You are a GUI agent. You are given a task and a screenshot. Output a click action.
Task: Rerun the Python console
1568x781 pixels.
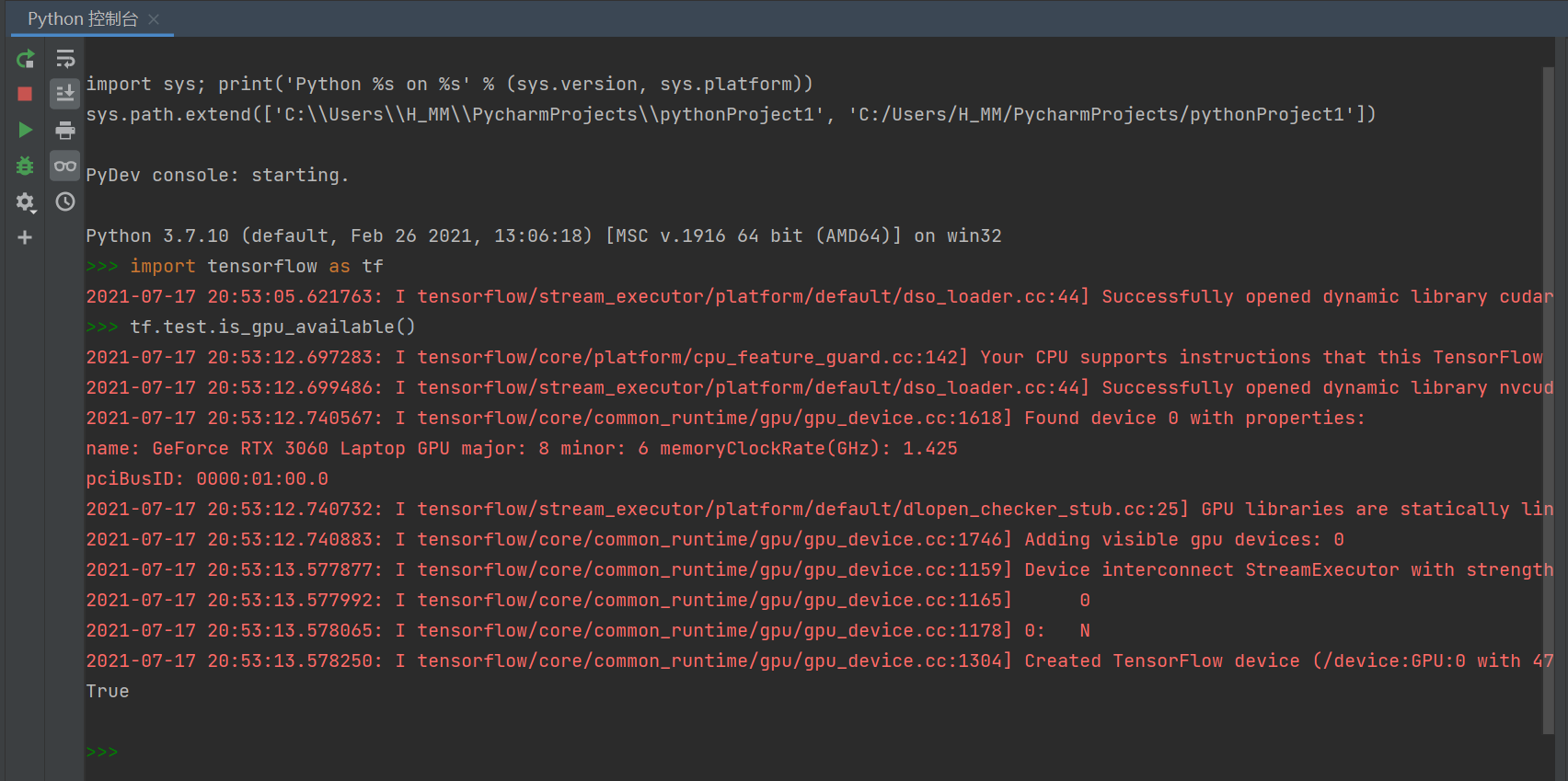(25, 58)
